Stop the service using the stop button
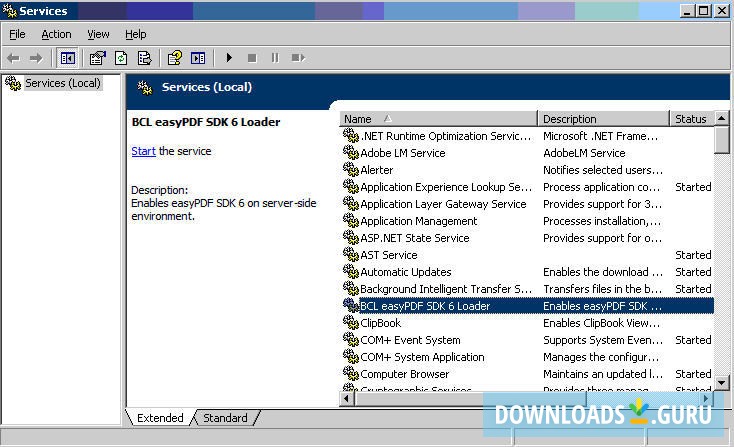The width and height of the screenshot is (734, 447). 252,58
